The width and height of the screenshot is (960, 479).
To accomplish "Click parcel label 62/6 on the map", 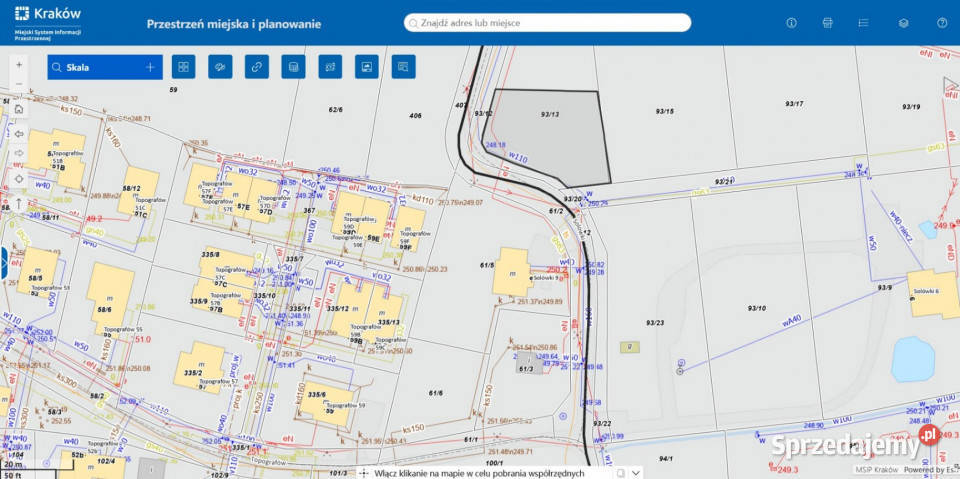I will pyautogui.click(x=336, y=110).
